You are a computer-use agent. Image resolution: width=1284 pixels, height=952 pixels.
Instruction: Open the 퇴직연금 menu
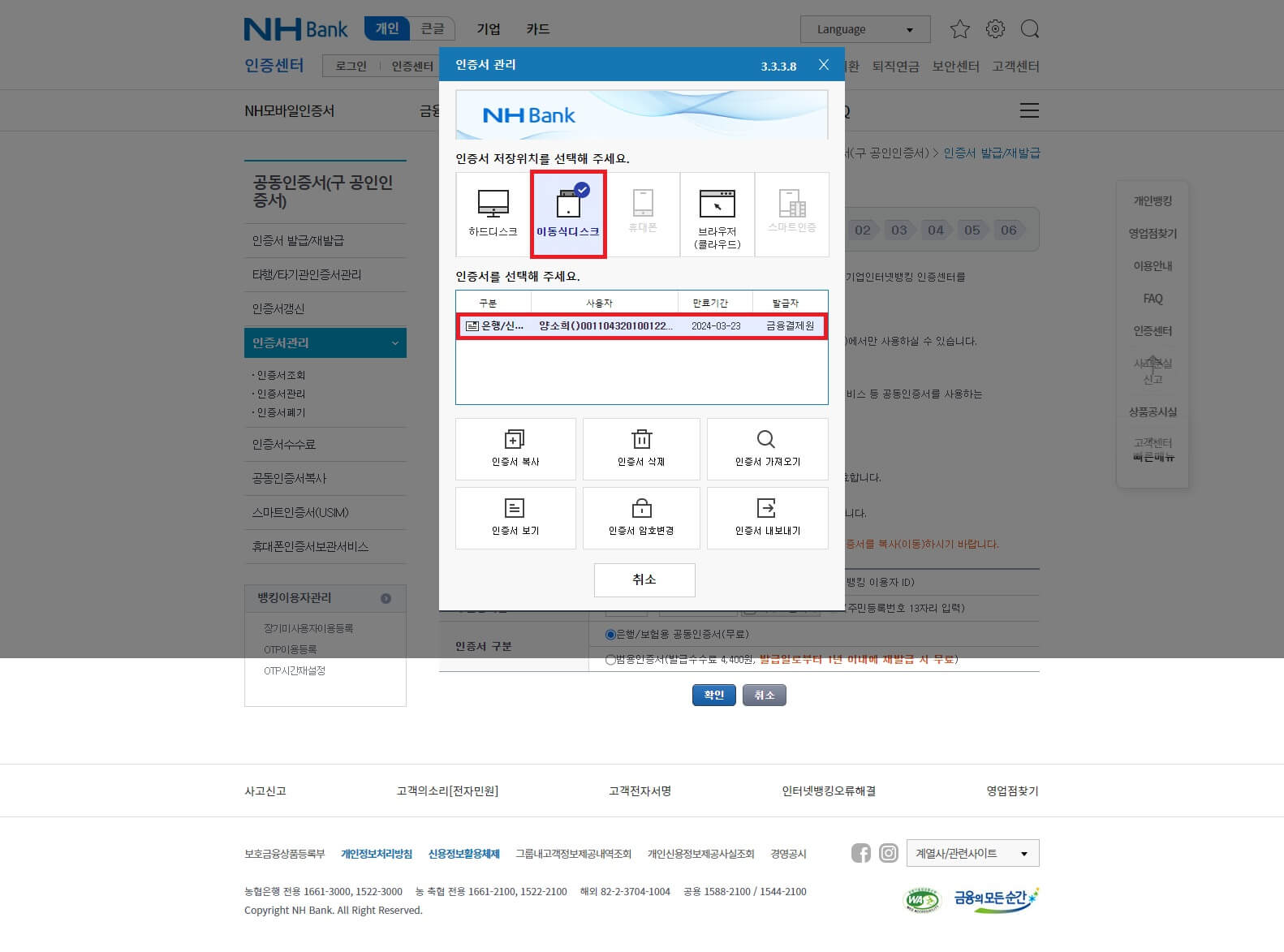coord(896,67)
